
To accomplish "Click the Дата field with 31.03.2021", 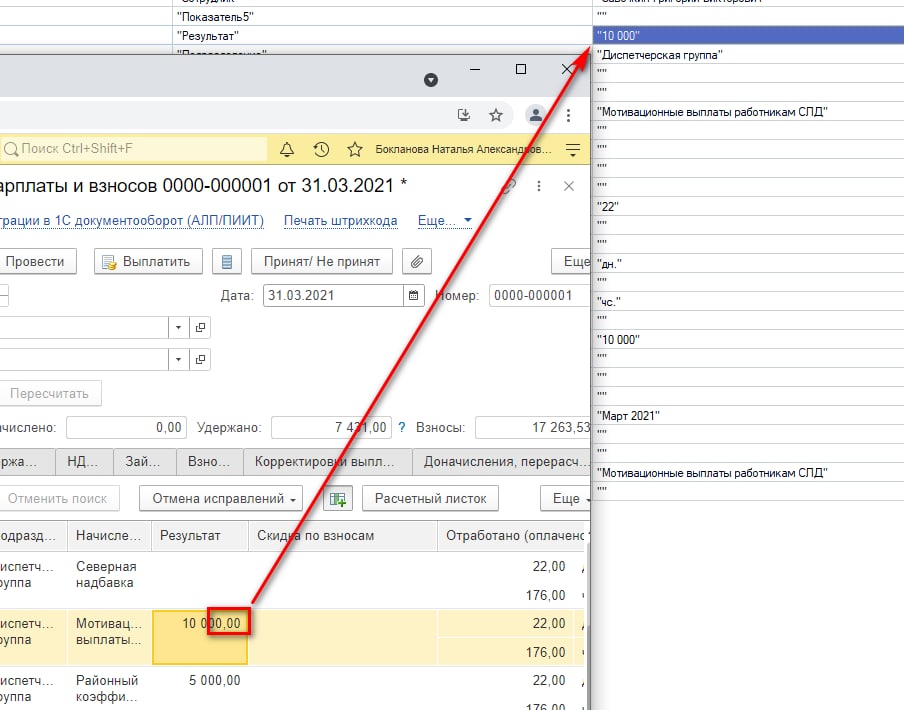I will point(333,296).
